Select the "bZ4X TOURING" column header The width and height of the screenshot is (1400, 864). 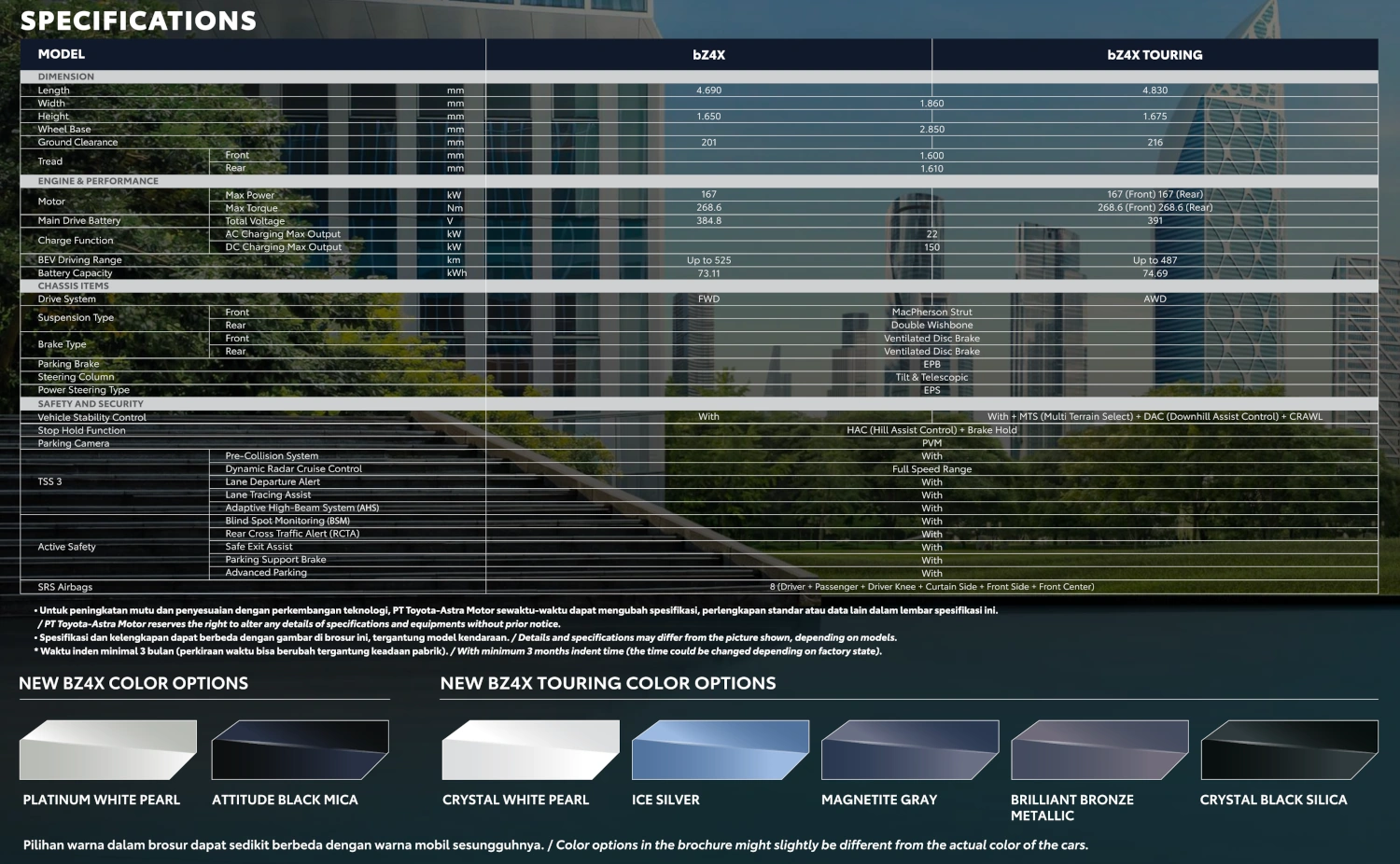pos(1155,55)
